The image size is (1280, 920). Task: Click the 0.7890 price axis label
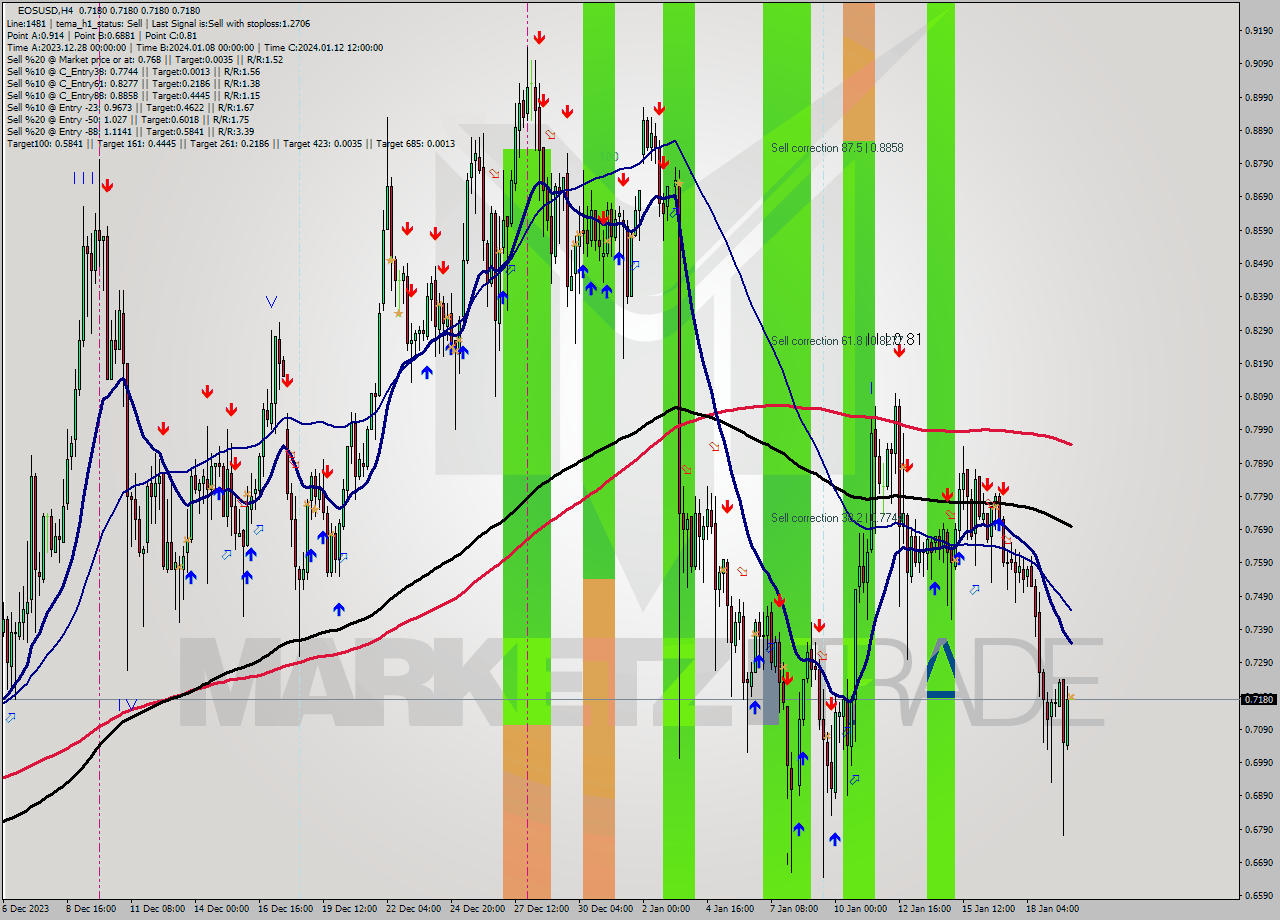1258,464
